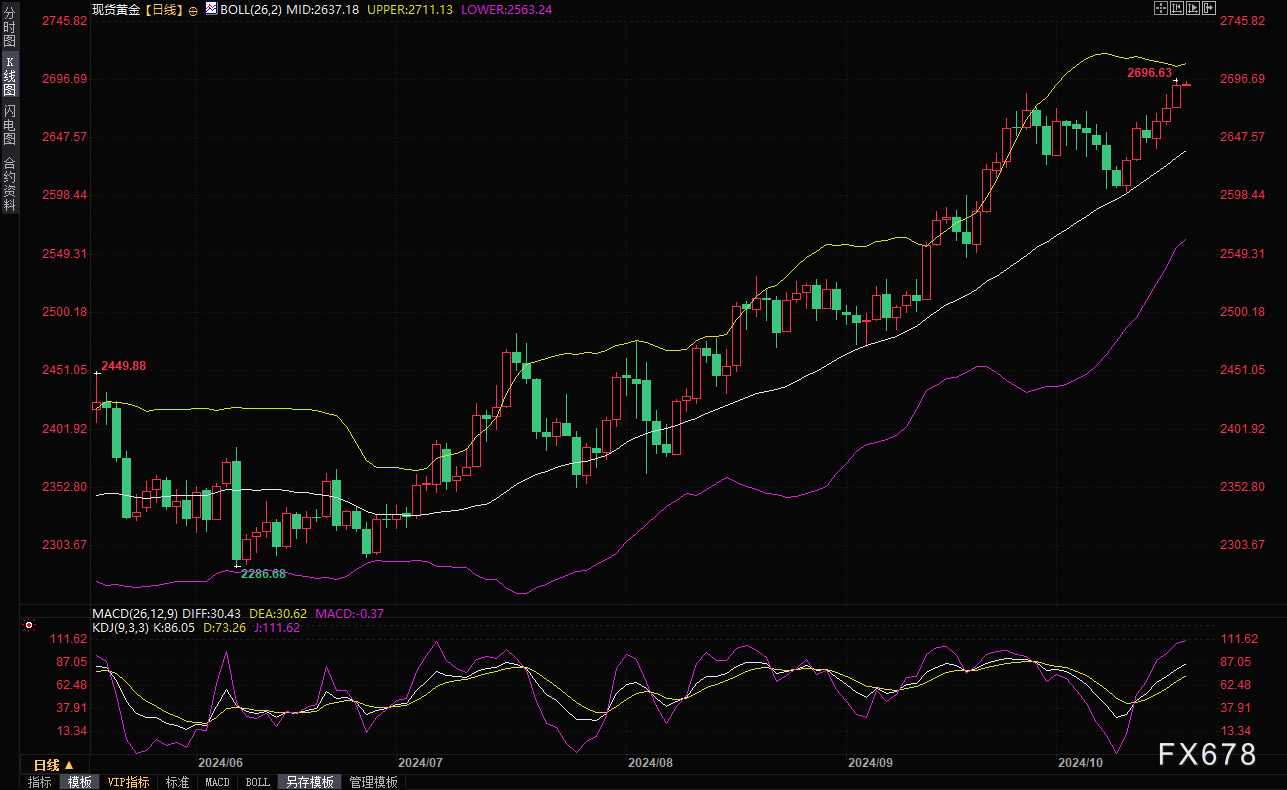Viewport: 1287px width, 790px height.
Task: Click the shift-chart-left axis icon
Action: [x=1177, y=9]
